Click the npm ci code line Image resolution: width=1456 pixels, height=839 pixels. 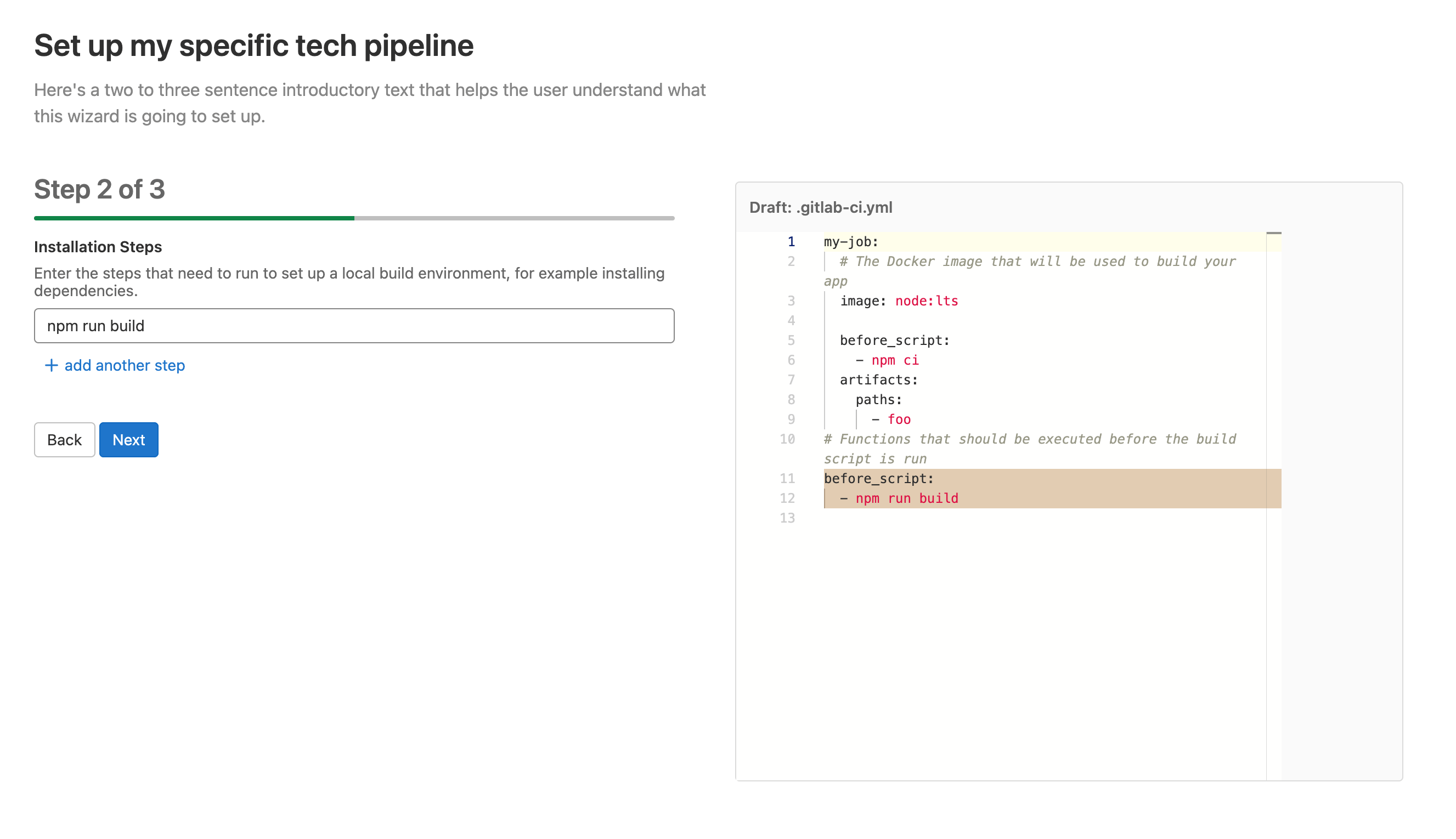point(895,360)
